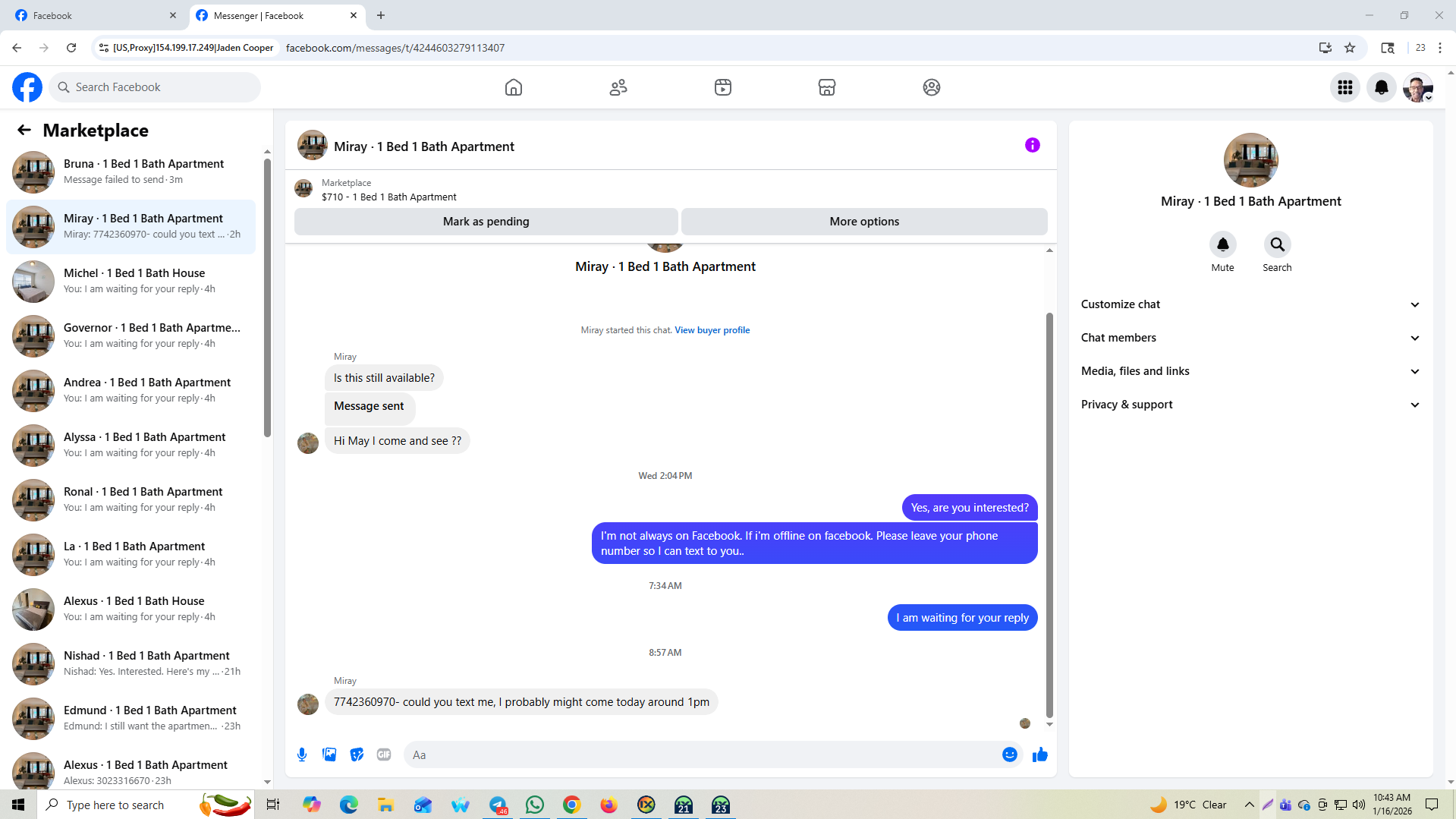The image size is (1456, 819).
Task: Open Governor's conversation
Action: point(131,336)
